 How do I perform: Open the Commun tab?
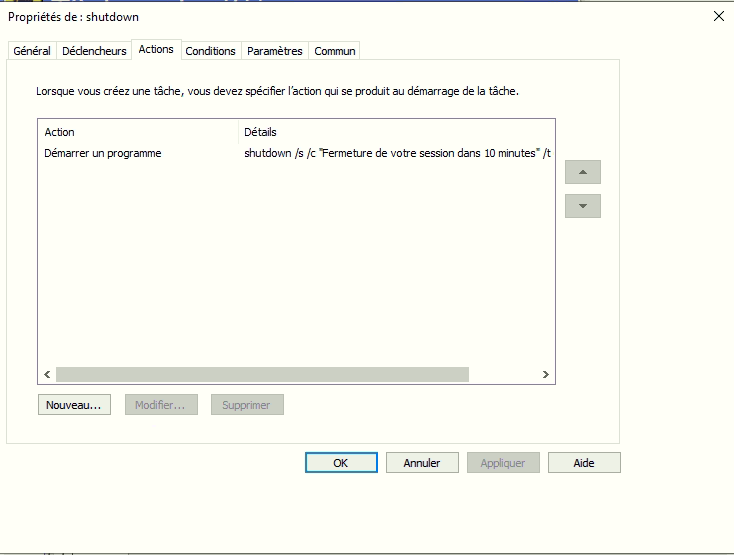pyautogui.click(x=334, y=51)
